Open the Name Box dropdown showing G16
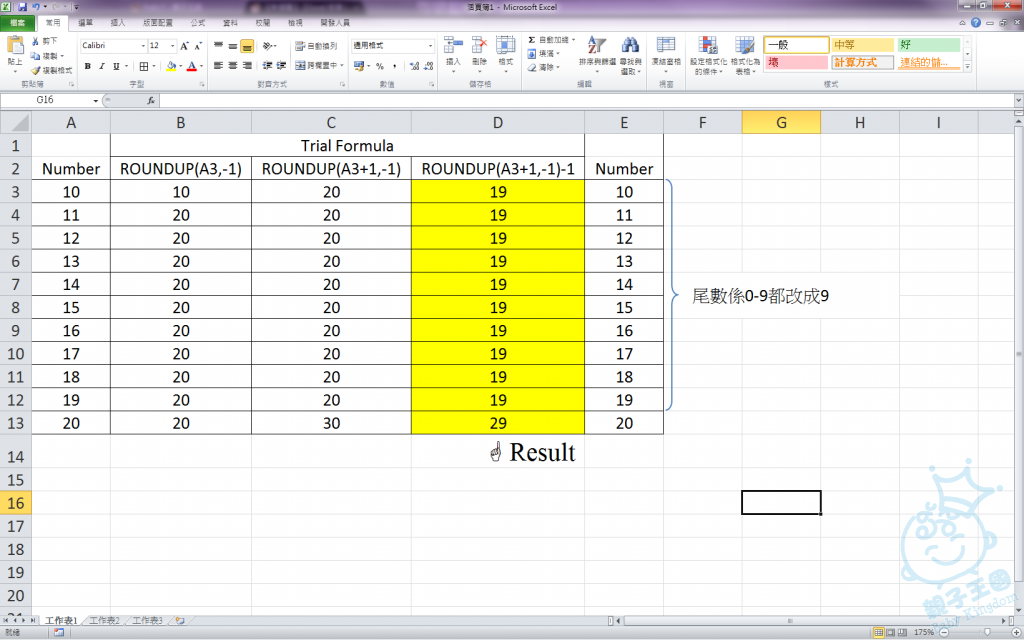1024x640 pixels. (95, 101)
